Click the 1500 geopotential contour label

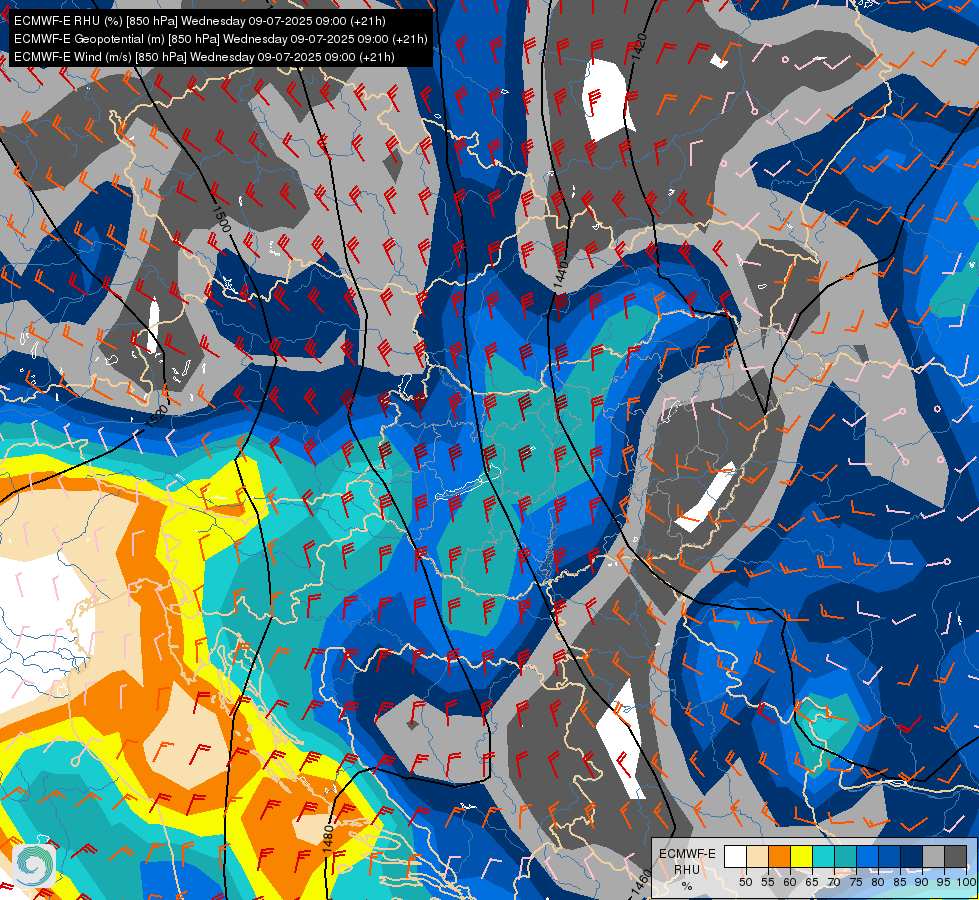(x=222, y=219)
